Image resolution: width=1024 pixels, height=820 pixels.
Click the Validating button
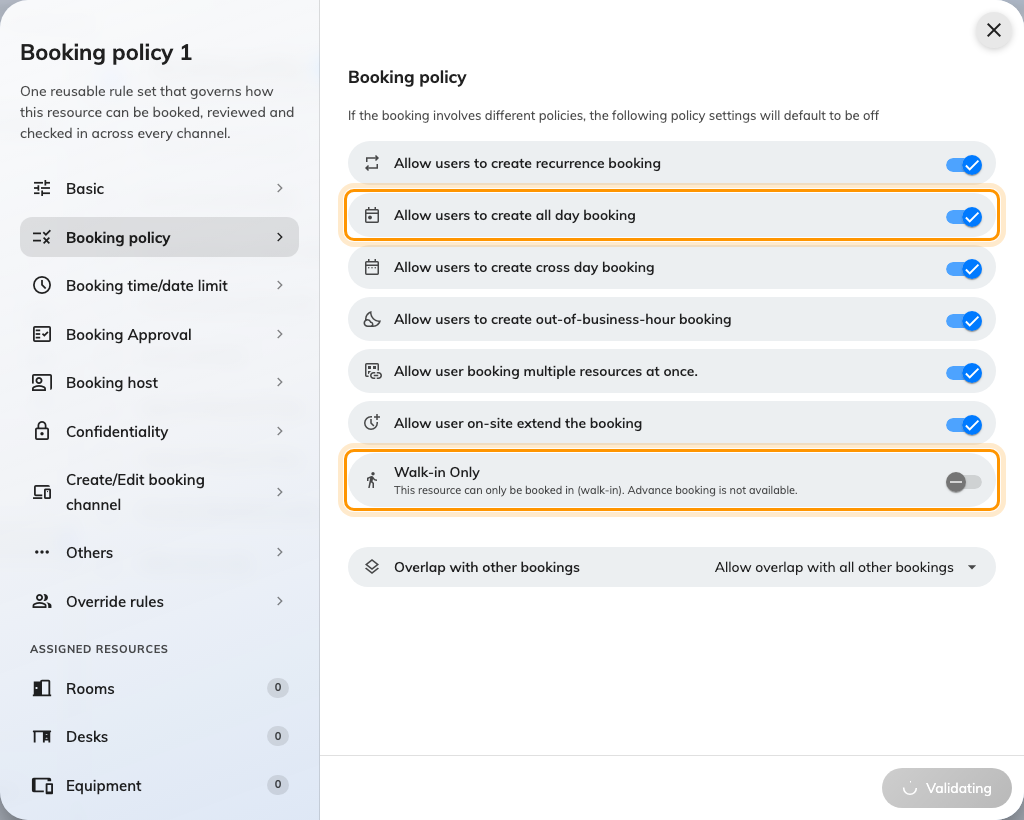tap(946, 788)
